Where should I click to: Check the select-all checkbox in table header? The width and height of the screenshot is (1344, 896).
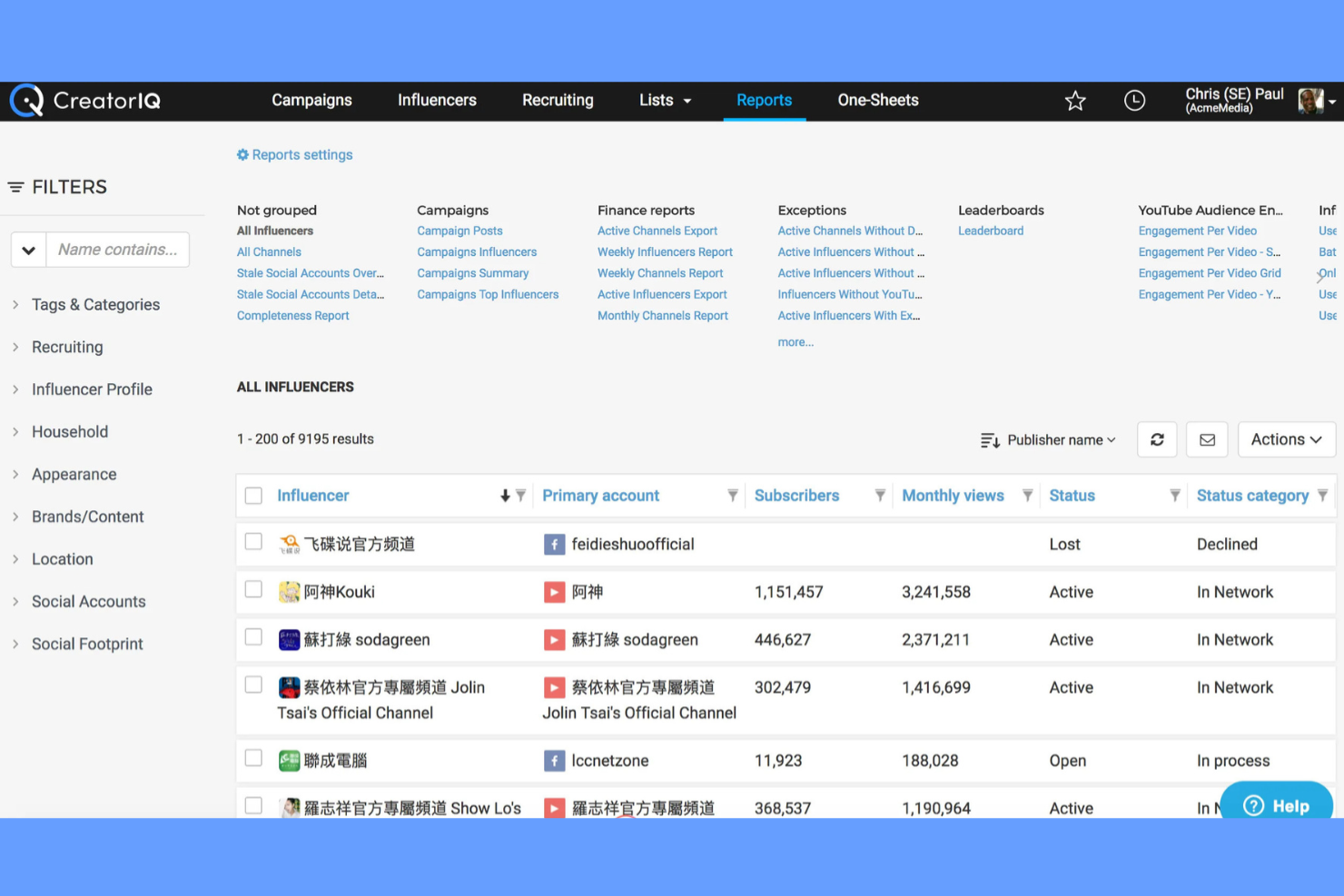pyautogui.click(x=253, y=495)
